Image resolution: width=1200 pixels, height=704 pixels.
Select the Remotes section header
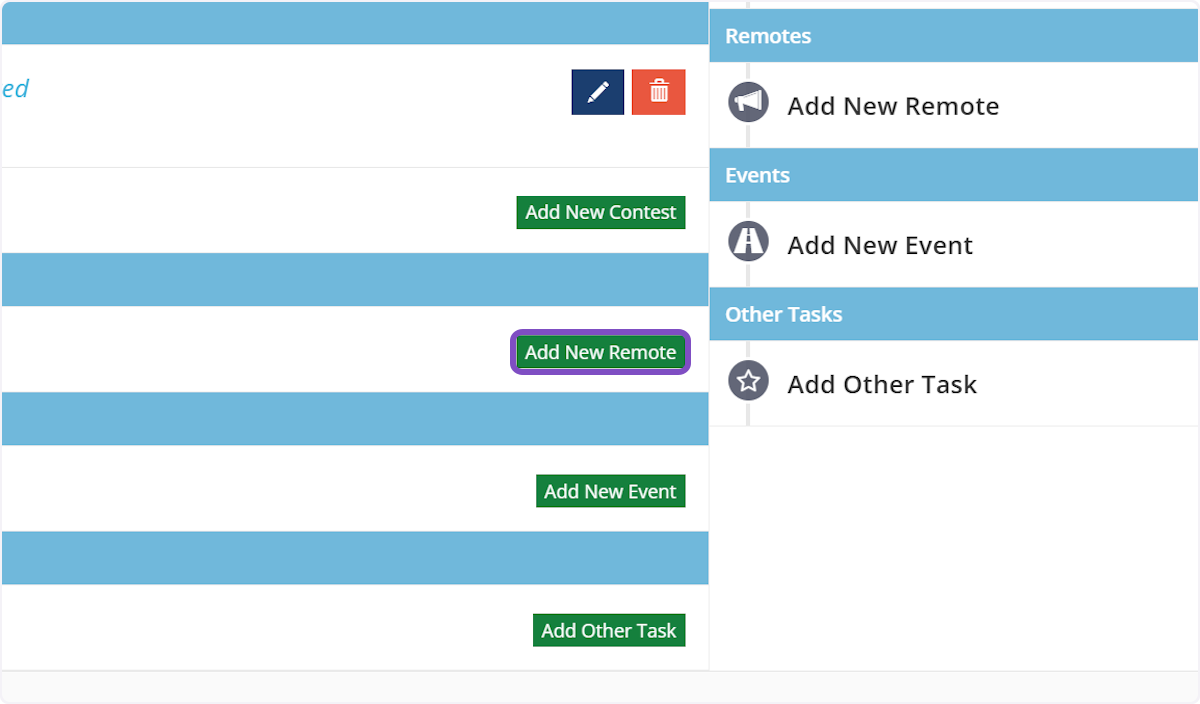pos(768,36)
